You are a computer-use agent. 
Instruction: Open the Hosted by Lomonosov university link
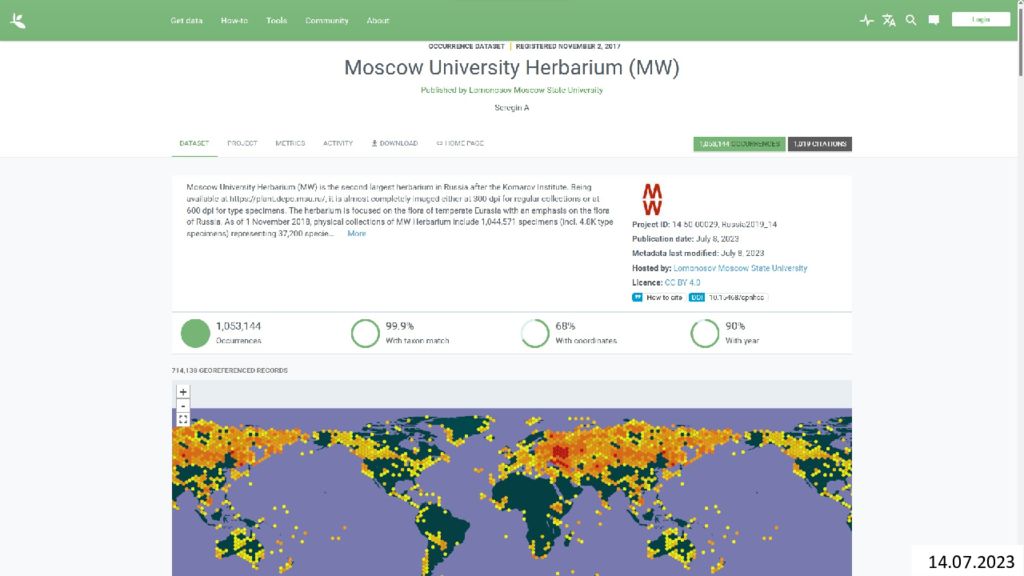point(740,268)
